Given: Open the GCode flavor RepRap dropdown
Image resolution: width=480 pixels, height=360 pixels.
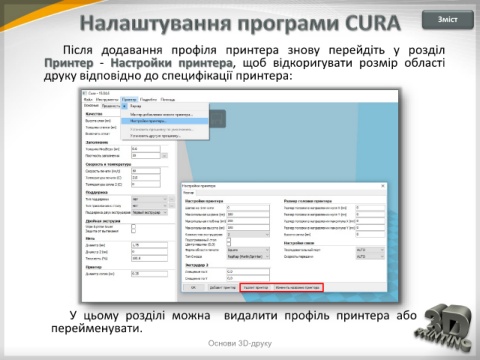Looking at the screenshot, I should tap(248, 257).
